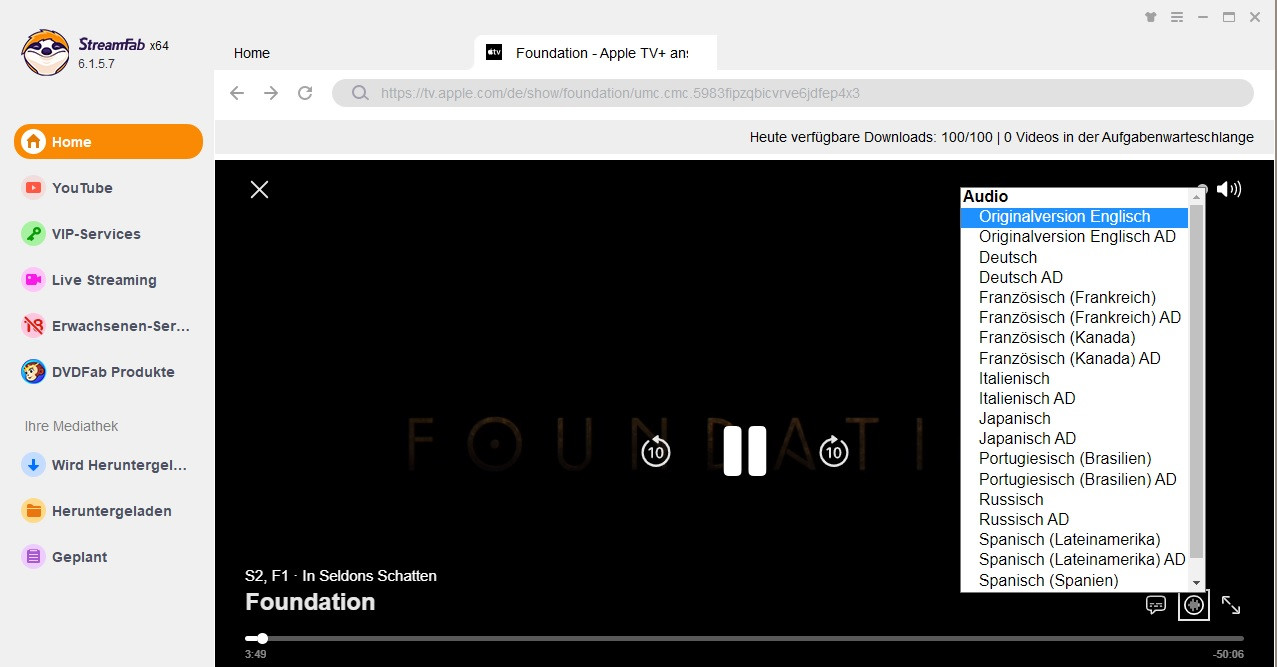The width and height of the screenshot is (1277, 667).
Task: Click the Geplant list icon
Action: tap(34, 557)
